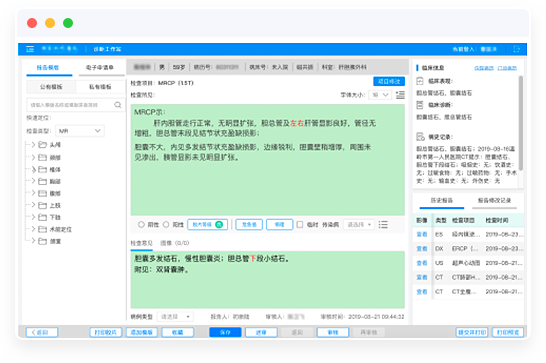Screen dimensions: 546x363
Task: Click the 提交并打印 button
Action: pos(472,332)
